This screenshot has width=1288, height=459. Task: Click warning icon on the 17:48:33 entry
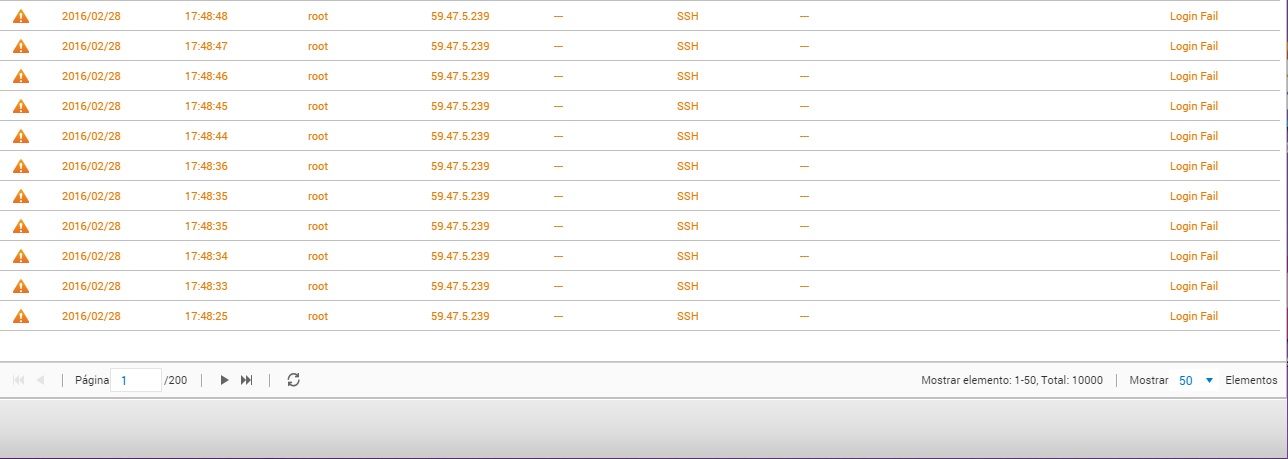pos(21,286)
